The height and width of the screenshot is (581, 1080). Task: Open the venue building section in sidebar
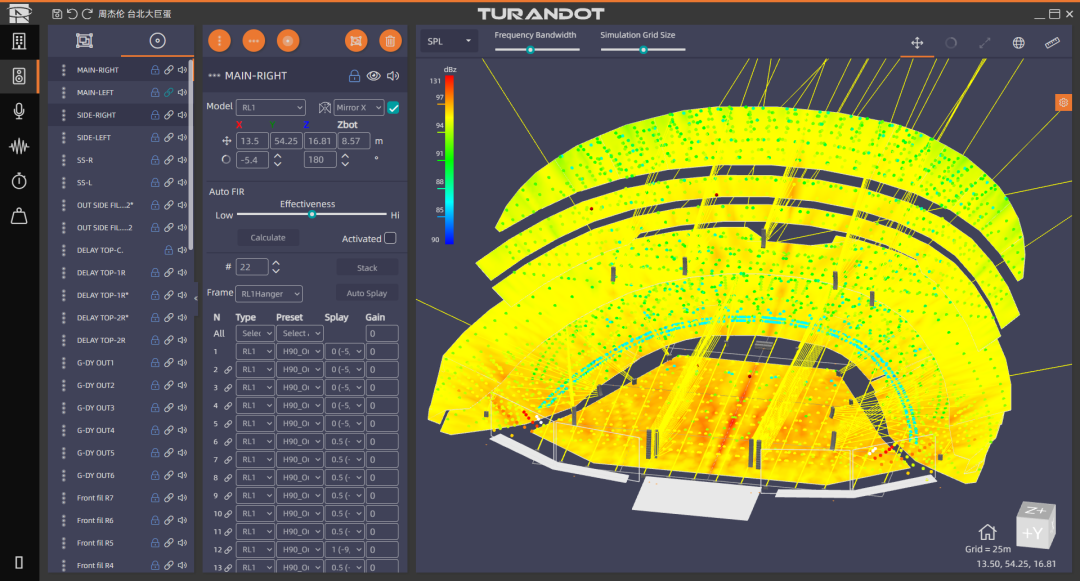tap(19, 41)
